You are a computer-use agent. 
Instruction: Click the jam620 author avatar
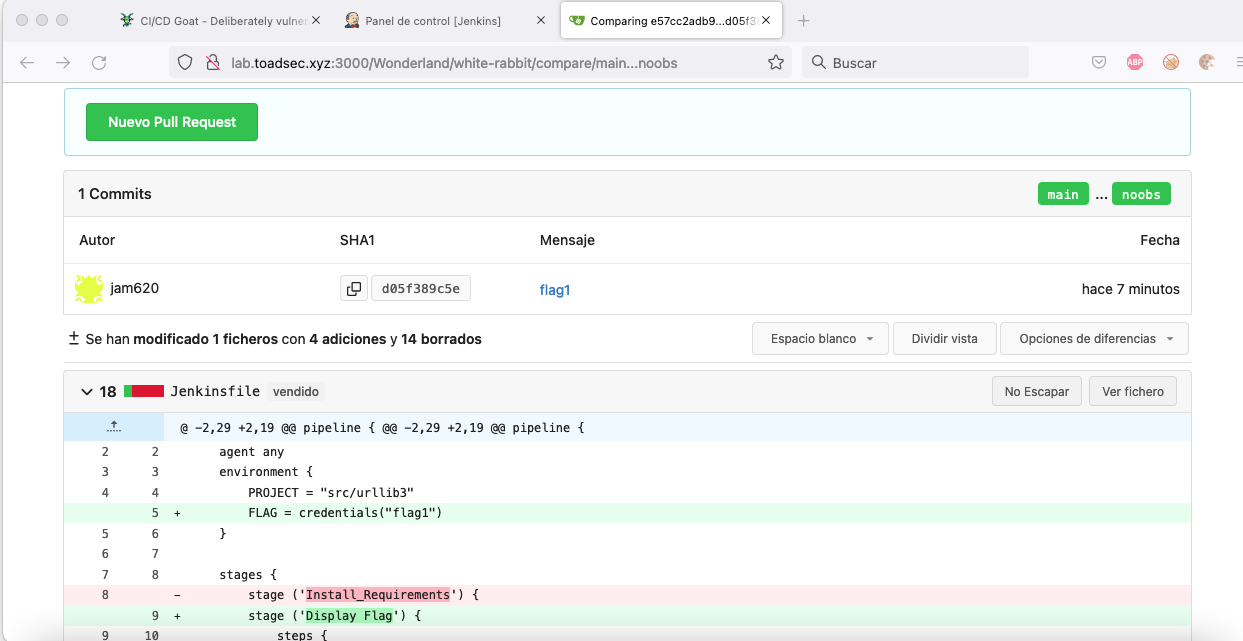[x=89, y=289]
